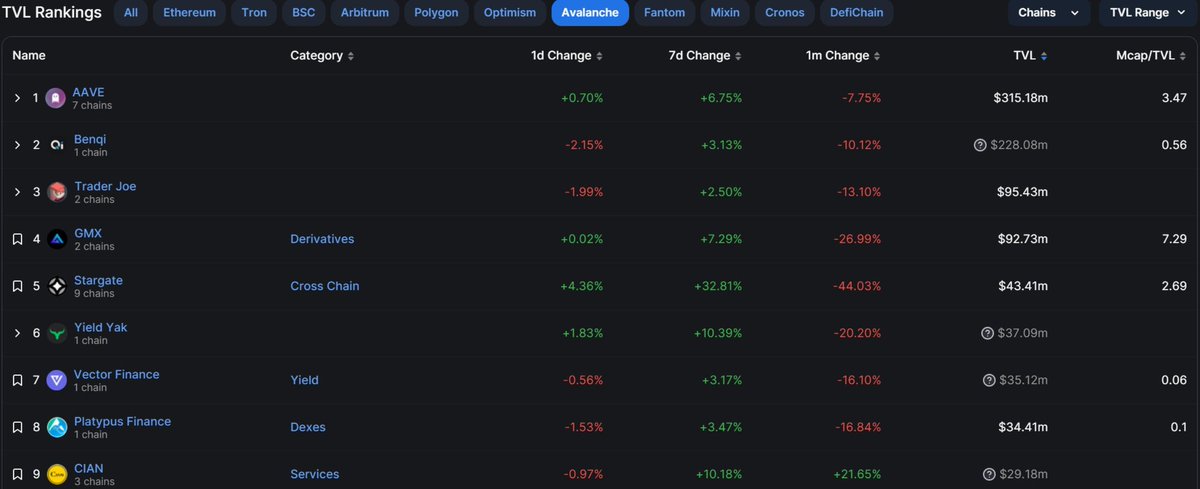Sort table by Category column
The image size is (1200, 489).
322,56
